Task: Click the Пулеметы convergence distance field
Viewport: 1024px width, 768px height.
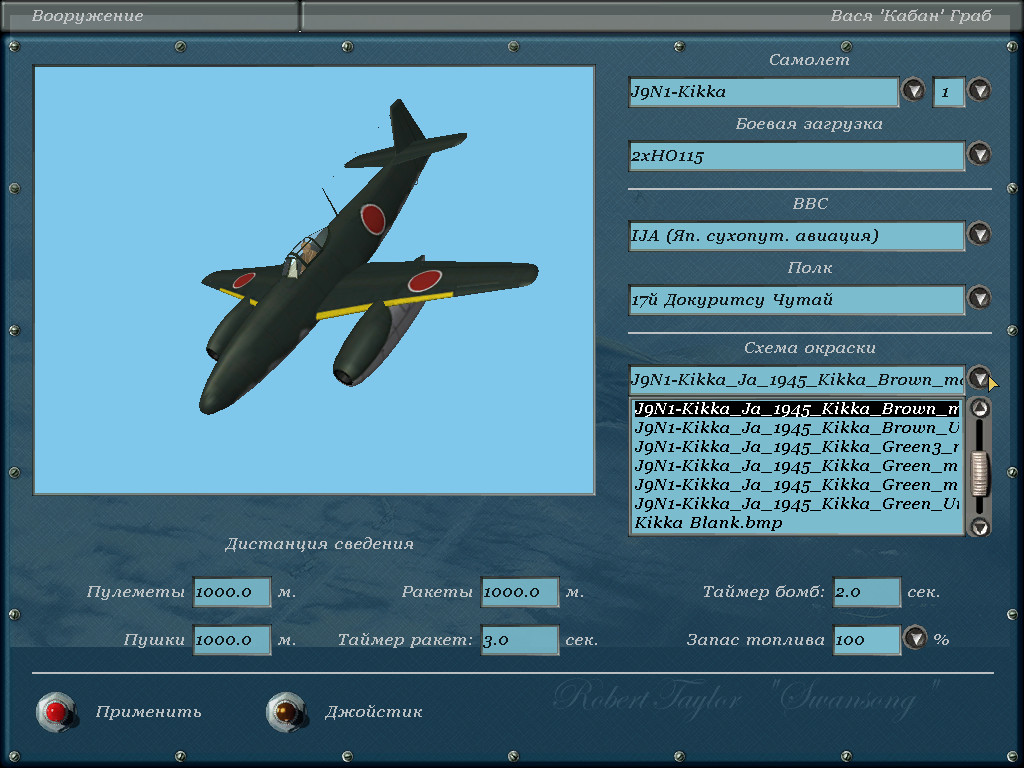Action: 232,592
